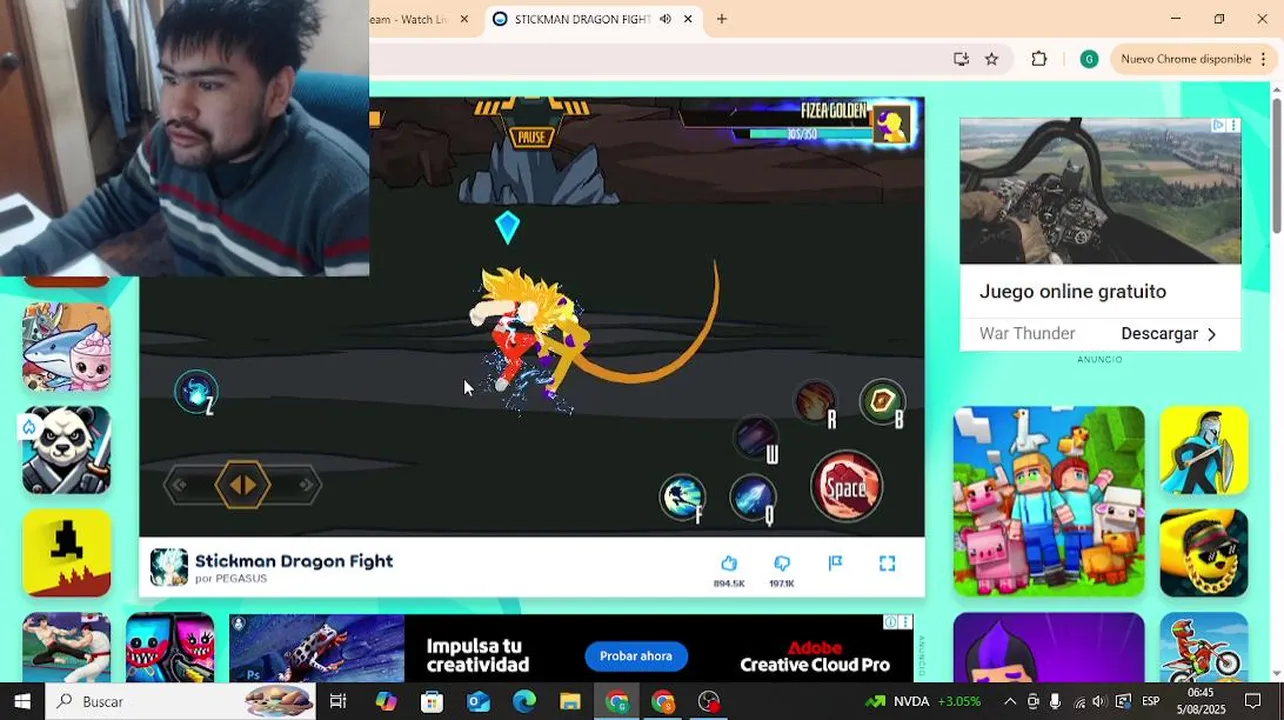Click the Stickman Dragon Fight game icon
The height and width of the screenshot is (720, 1284).
pos(169,567)
